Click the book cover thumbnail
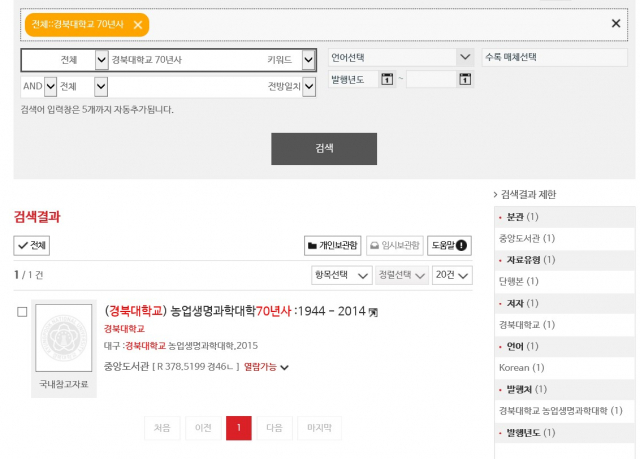Screen dimensions: 640x459 [64, 338]
